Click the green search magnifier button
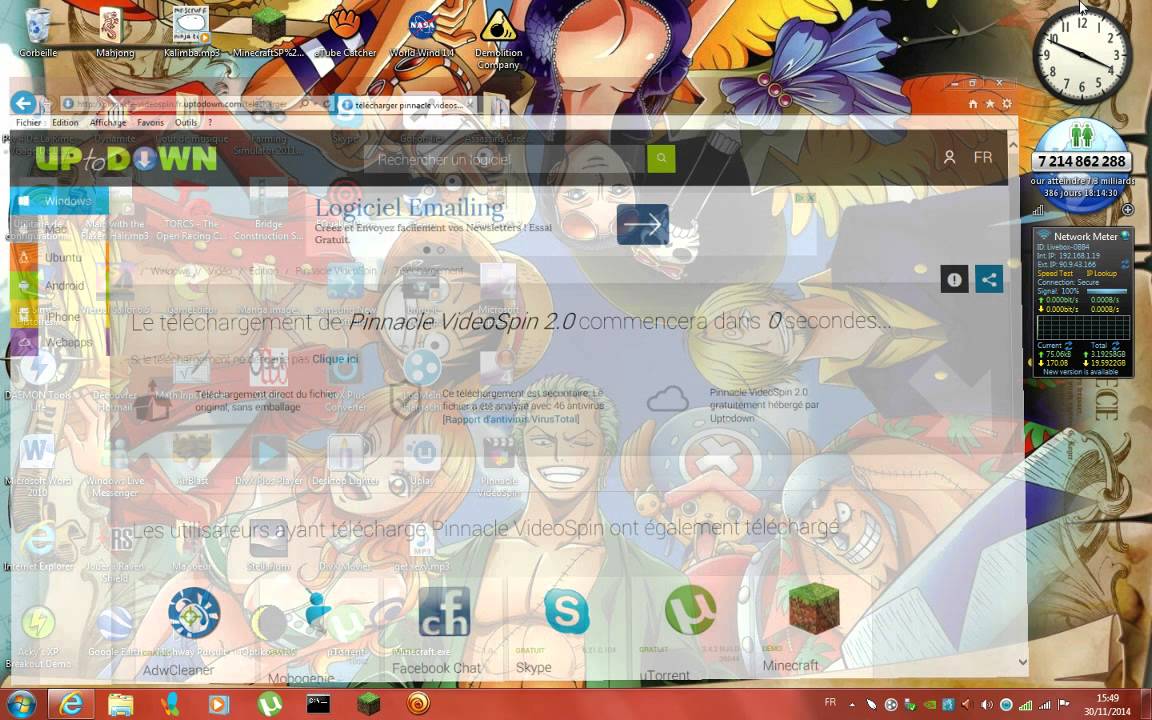The image size is (1152, 720). pos(661,159)
